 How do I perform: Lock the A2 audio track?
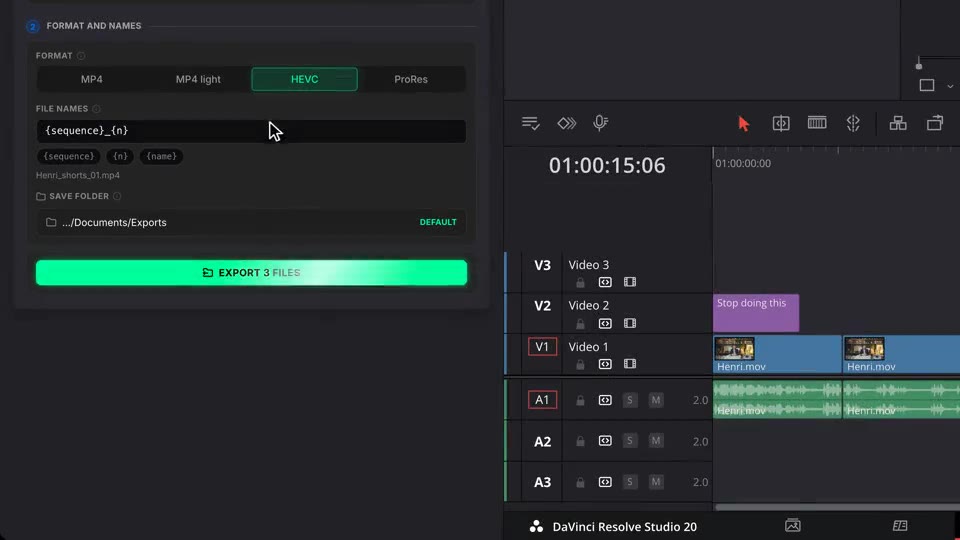tap(580, 441)
